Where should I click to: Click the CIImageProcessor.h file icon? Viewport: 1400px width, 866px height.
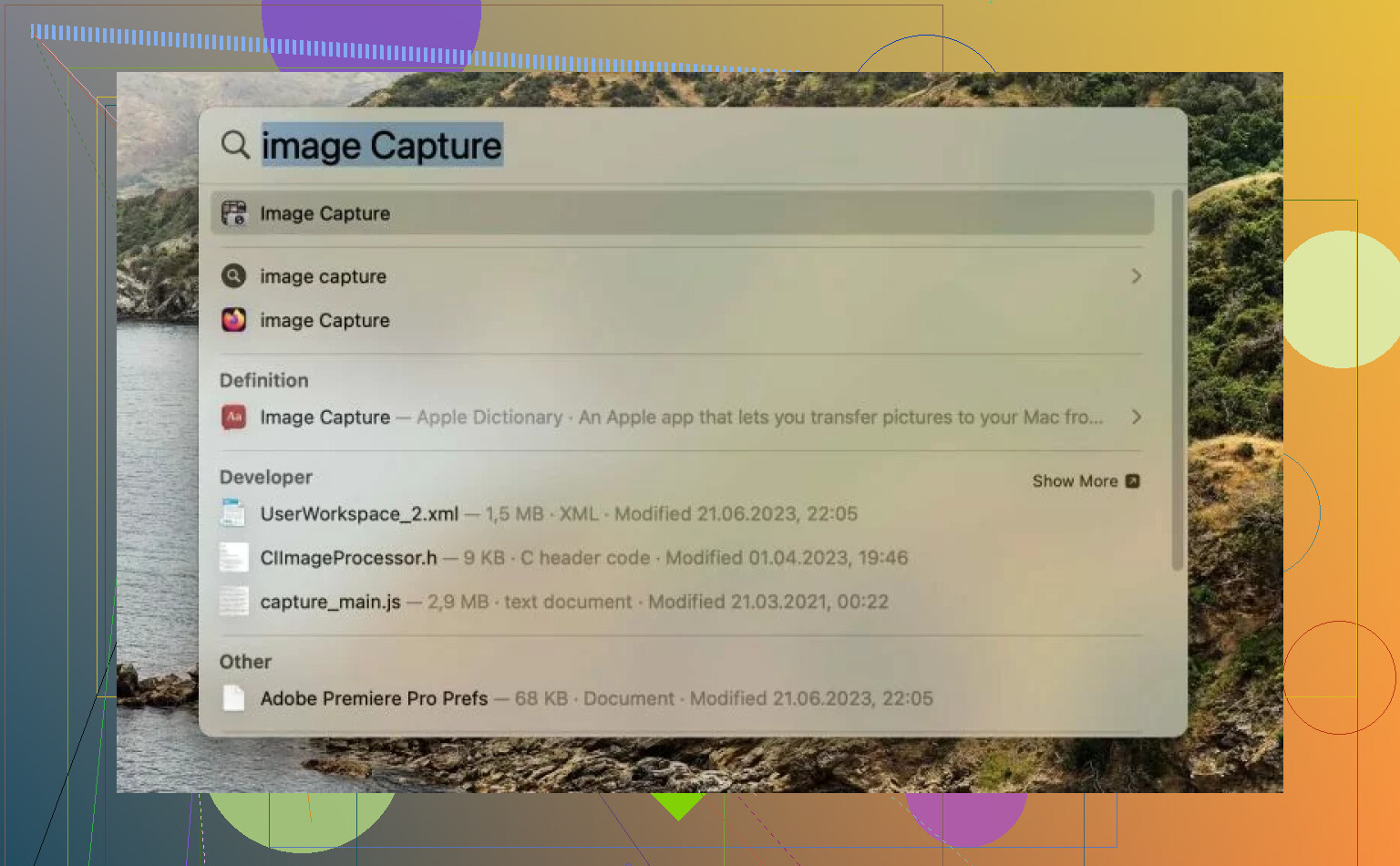[233, 557]
